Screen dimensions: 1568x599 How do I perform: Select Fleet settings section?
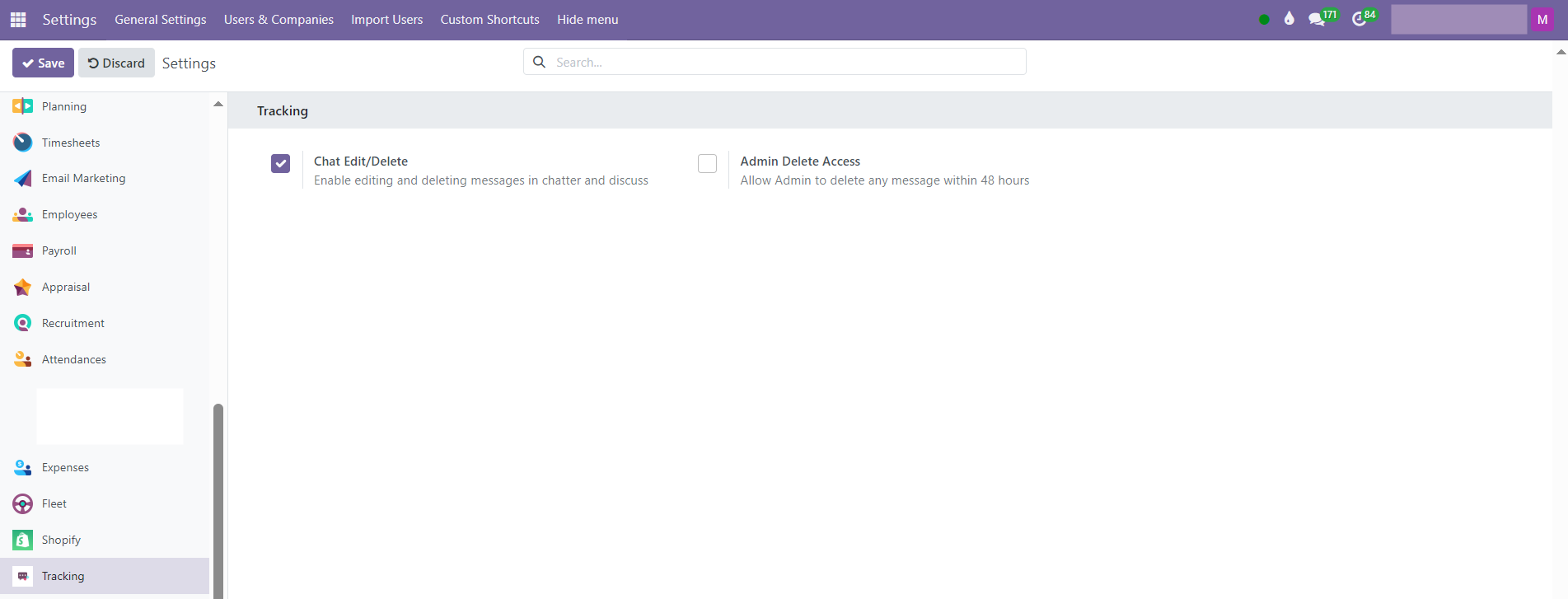pyautogui.click(x=105, y=503)
